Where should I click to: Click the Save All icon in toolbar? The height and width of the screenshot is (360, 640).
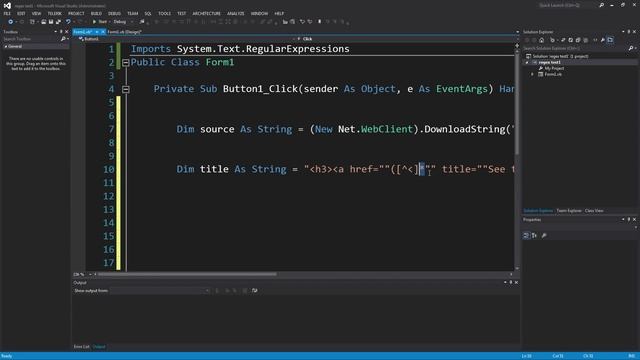click(58, 22)
